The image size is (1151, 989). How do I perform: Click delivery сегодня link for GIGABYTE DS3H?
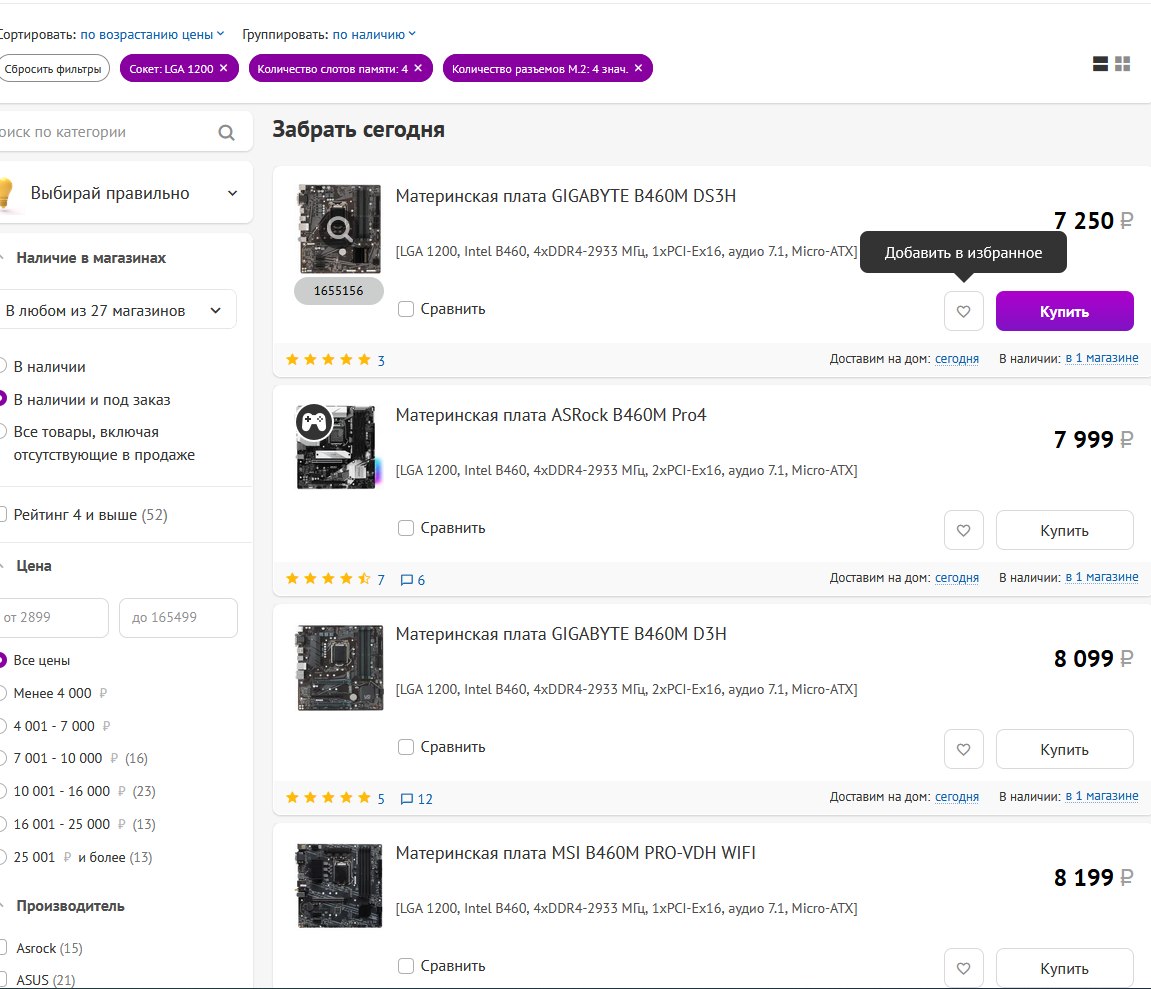pyautogui.click(x=956, y=358)
